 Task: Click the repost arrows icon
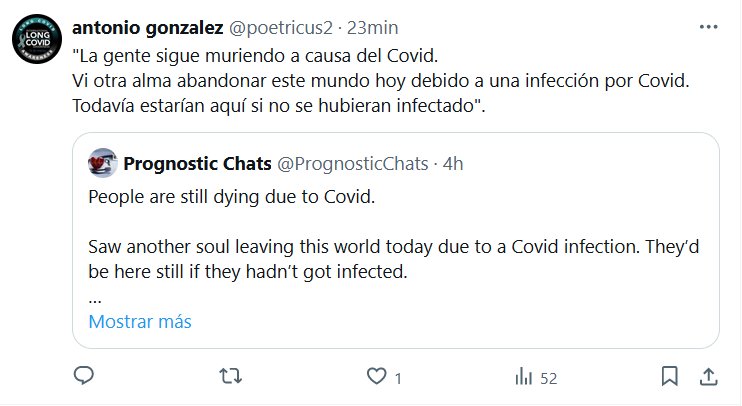[x=230, y=377]
